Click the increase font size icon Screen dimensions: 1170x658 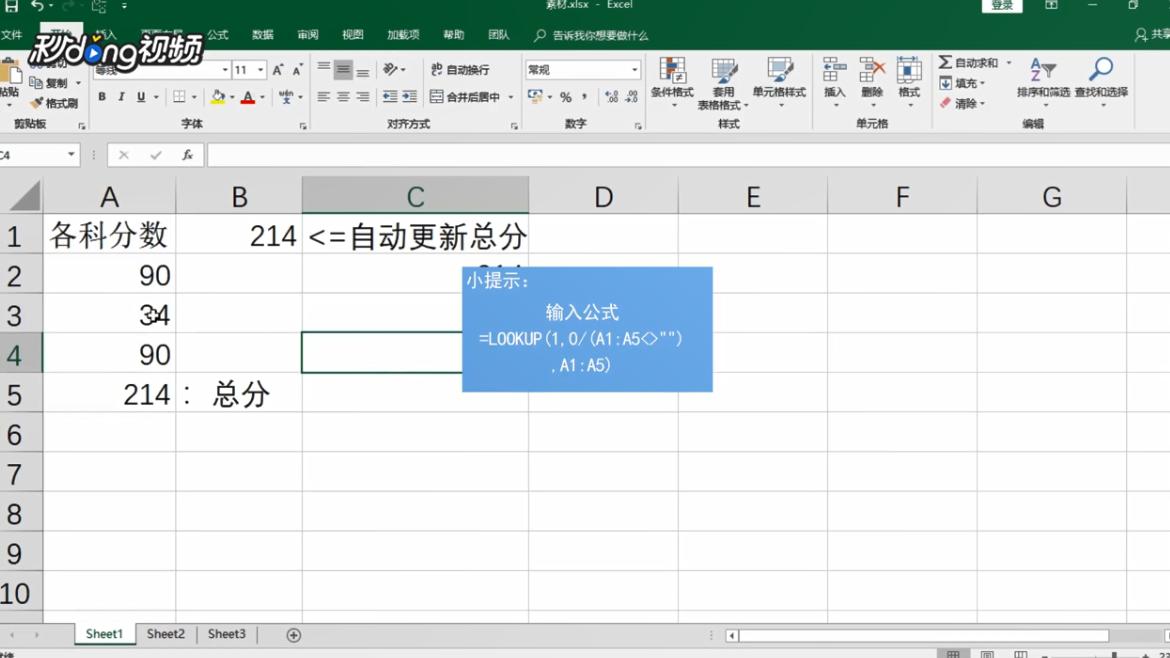[278, 70]
